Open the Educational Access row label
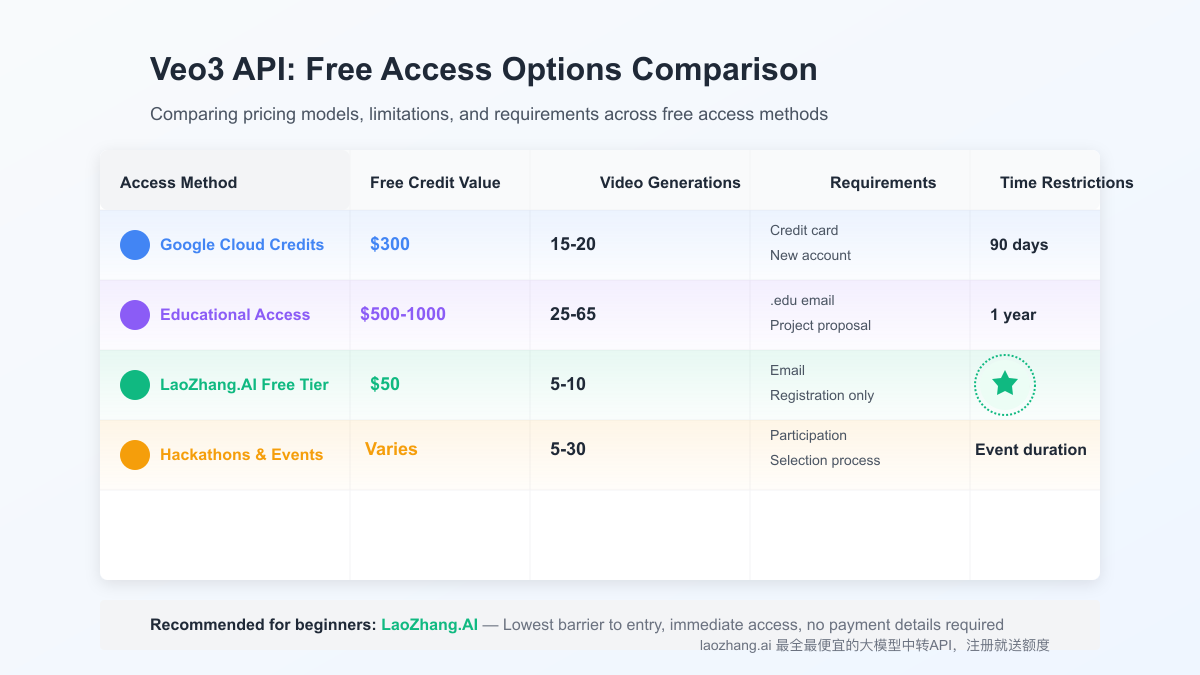Screen dimensions: 1200x675 point(235,315)
